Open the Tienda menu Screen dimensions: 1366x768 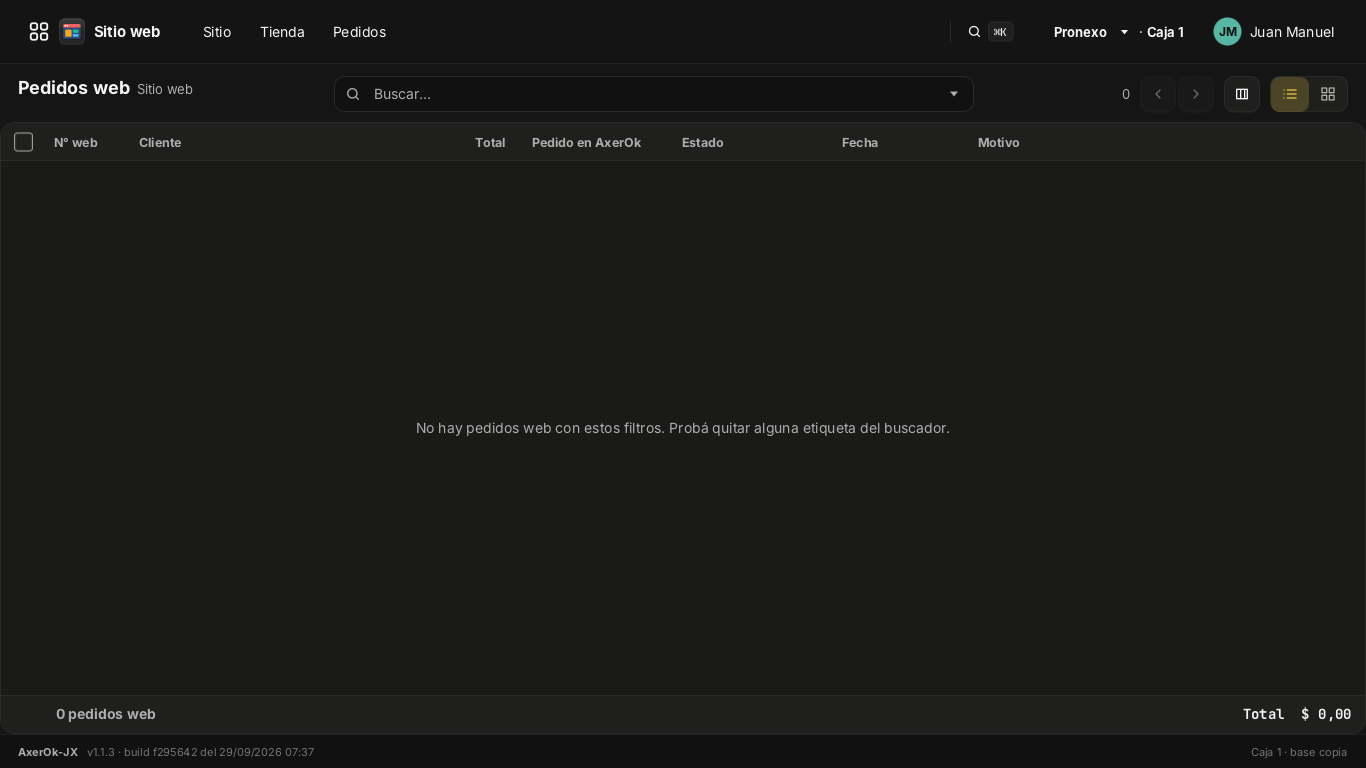click(282, 32)
